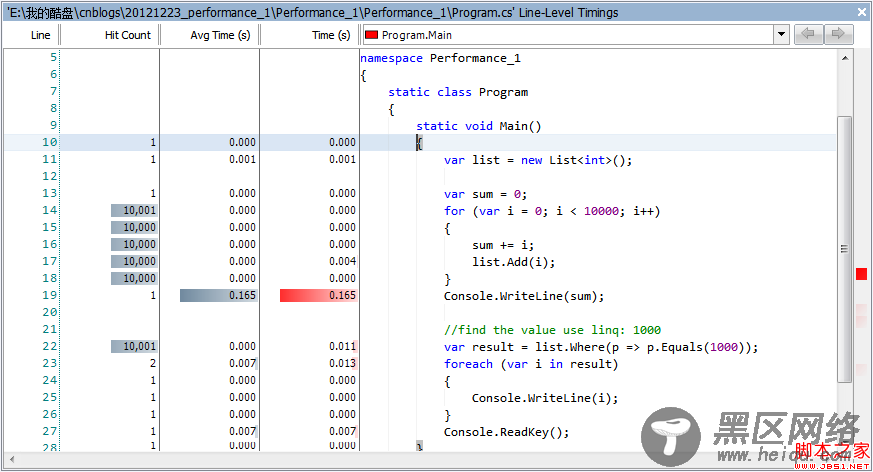The width and height of the screenshot is (873, 472).
Task: Click 'static void Main()' in code
Action: tap(479, 126)
